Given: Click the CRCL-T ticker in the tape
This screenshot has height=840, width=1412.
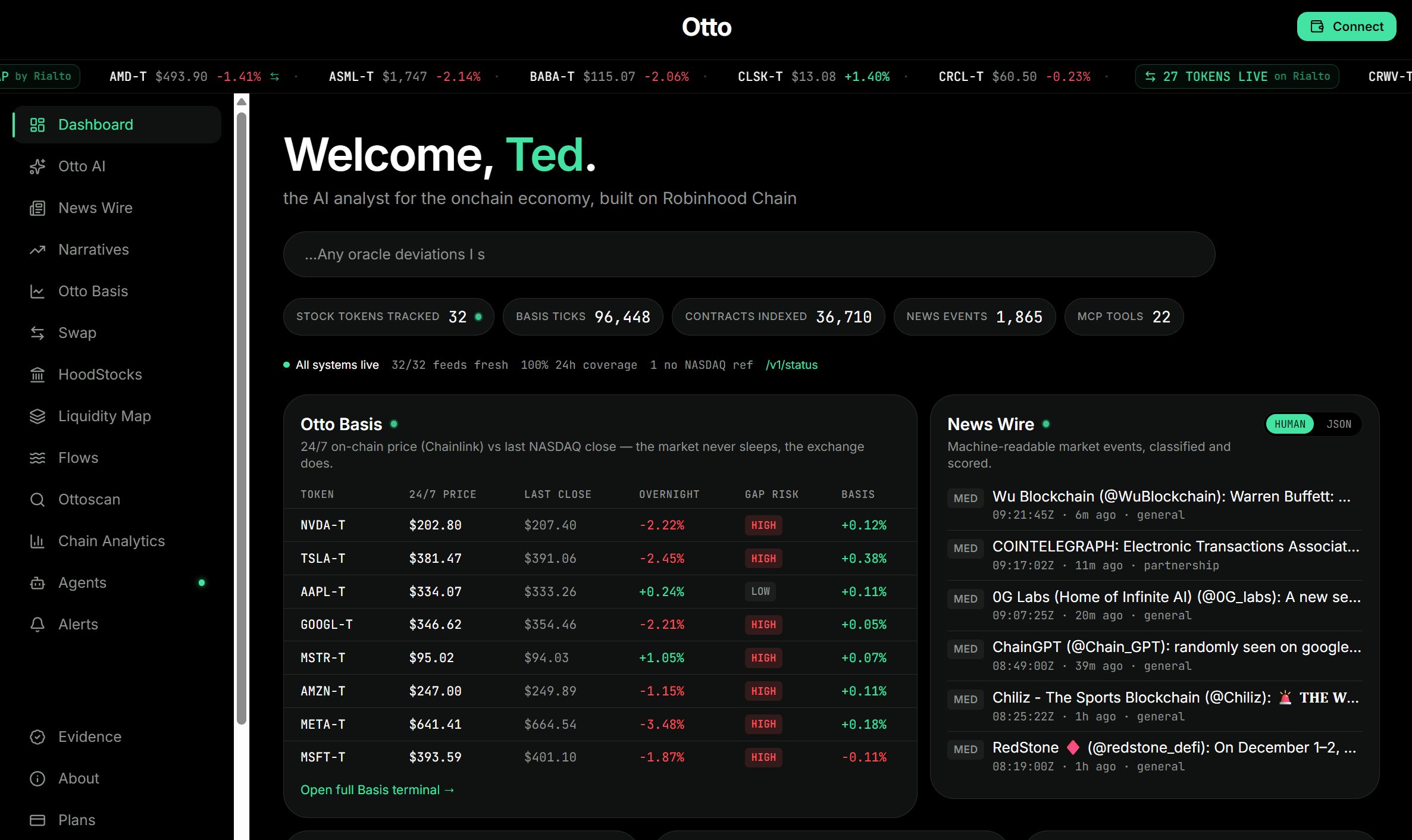Looking at the screenshot, I should pos(1015,77).
